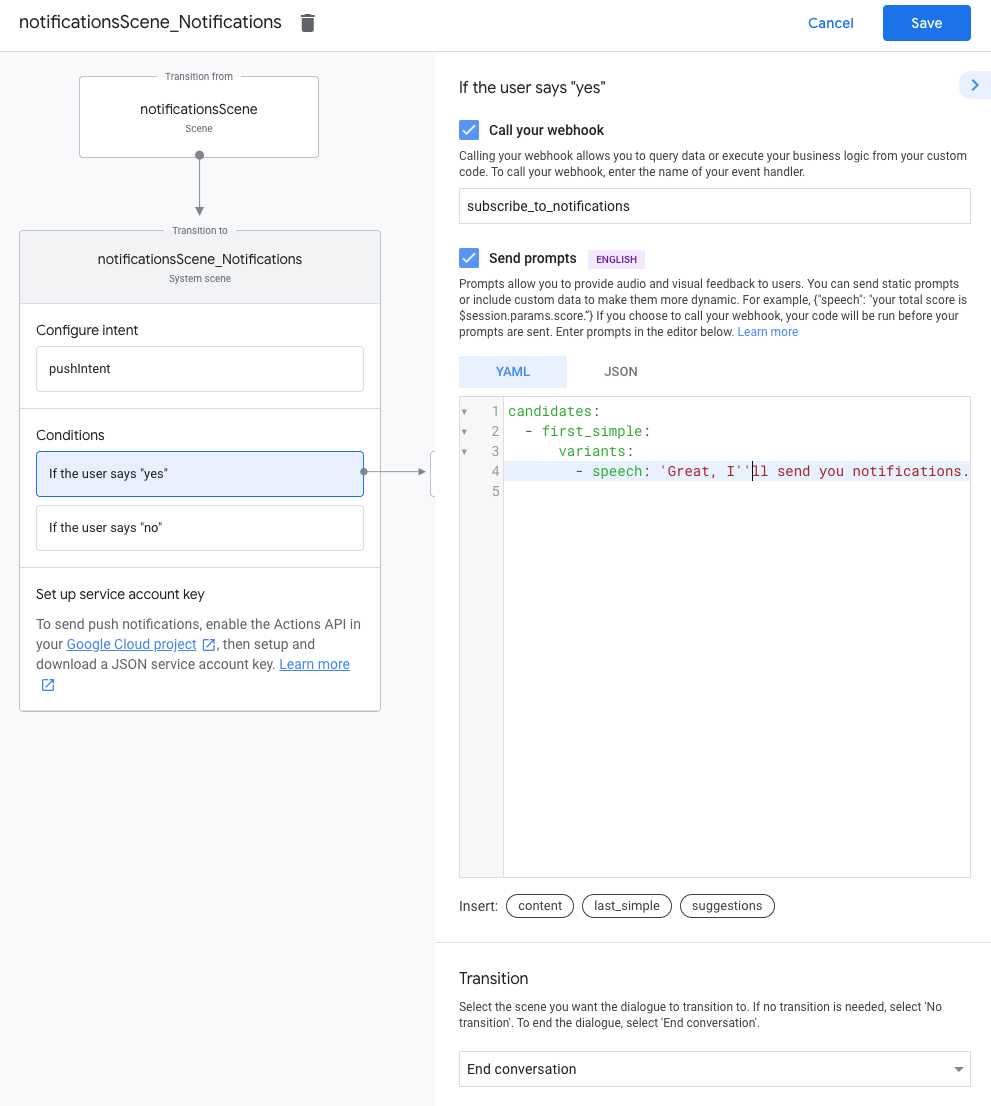This screenshot has height=1106, width=991.
Task: Collapse the first_simple fold arrow on line 2
Action: [464, 432]
